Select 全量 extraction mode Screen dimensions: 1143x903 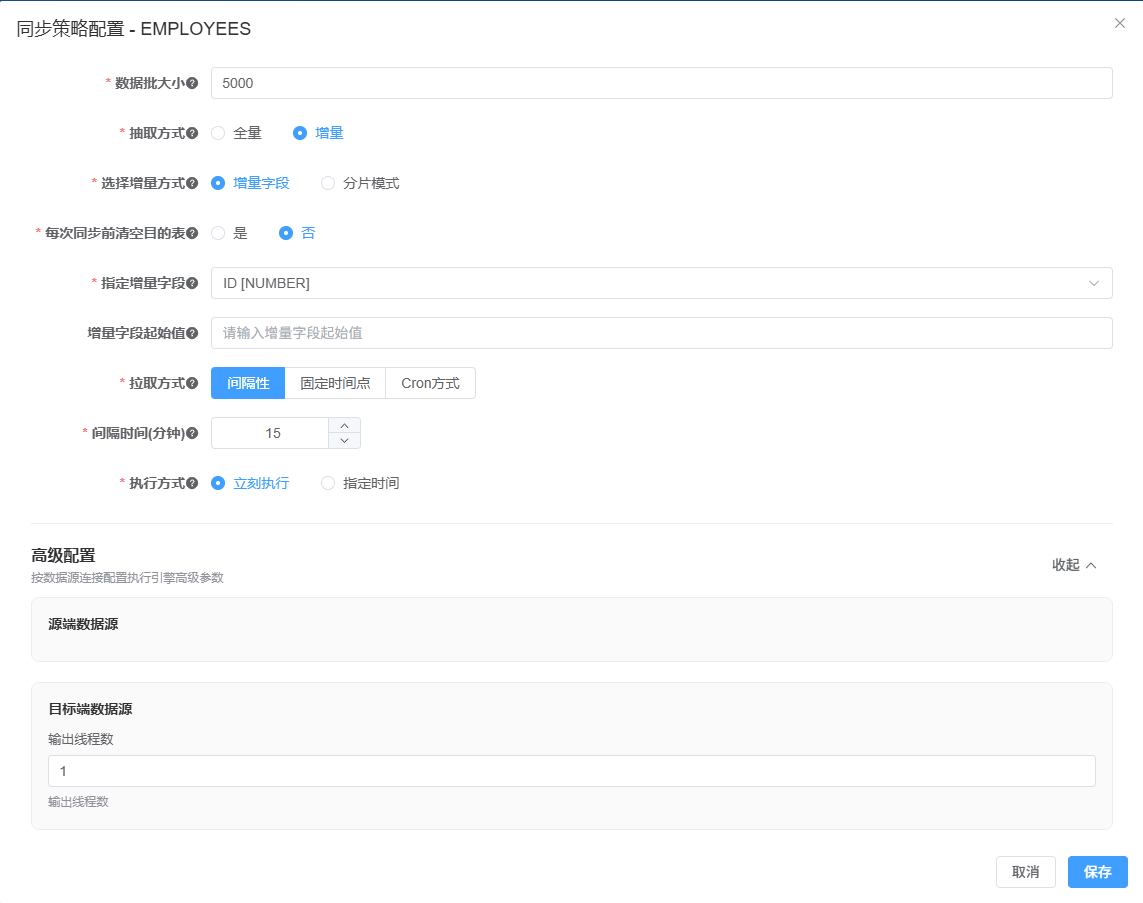[x=236, y=133]
